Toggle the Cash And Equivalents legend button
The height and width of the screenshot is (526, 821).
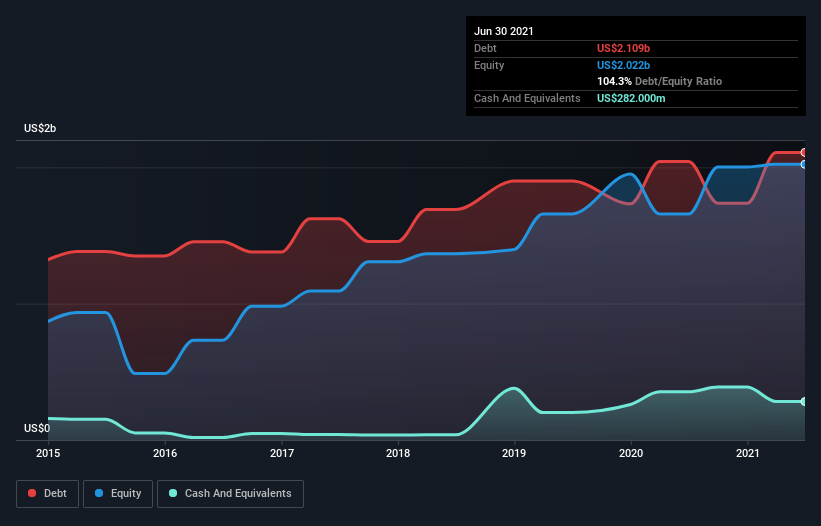pos(230,494)
